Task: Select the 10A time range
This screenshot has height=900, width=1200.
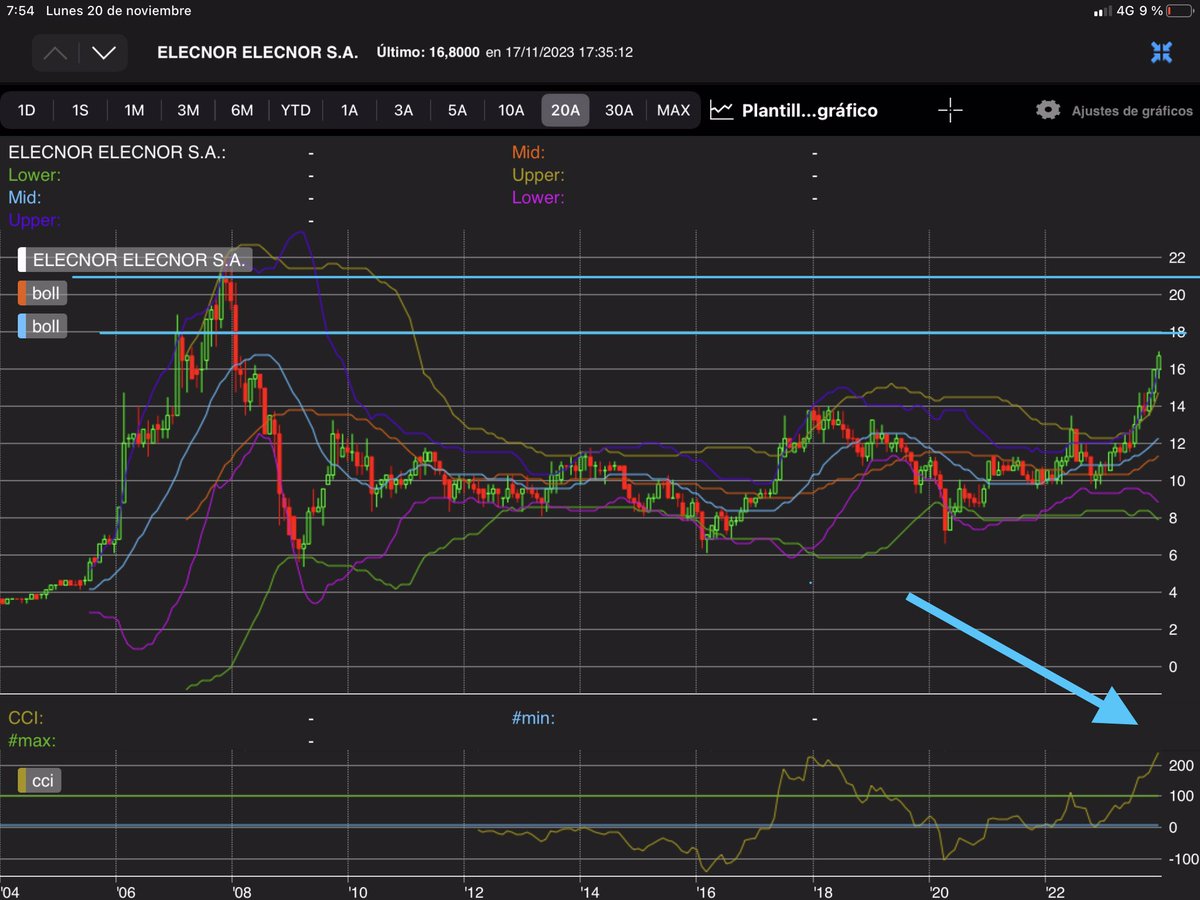Action: click(511, 110)
